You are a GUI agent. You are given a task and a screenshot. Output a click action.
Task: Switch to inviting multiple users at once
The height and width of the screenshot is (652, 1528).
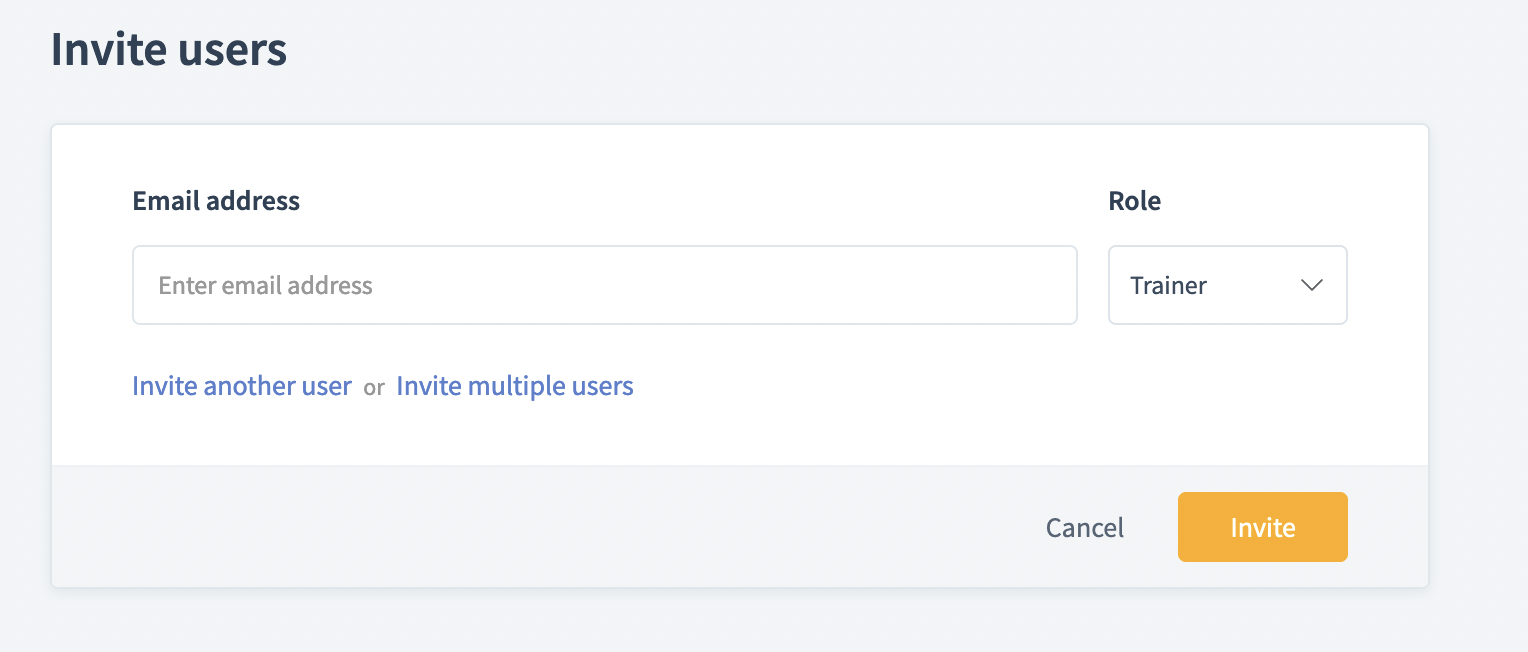[515, 386]
